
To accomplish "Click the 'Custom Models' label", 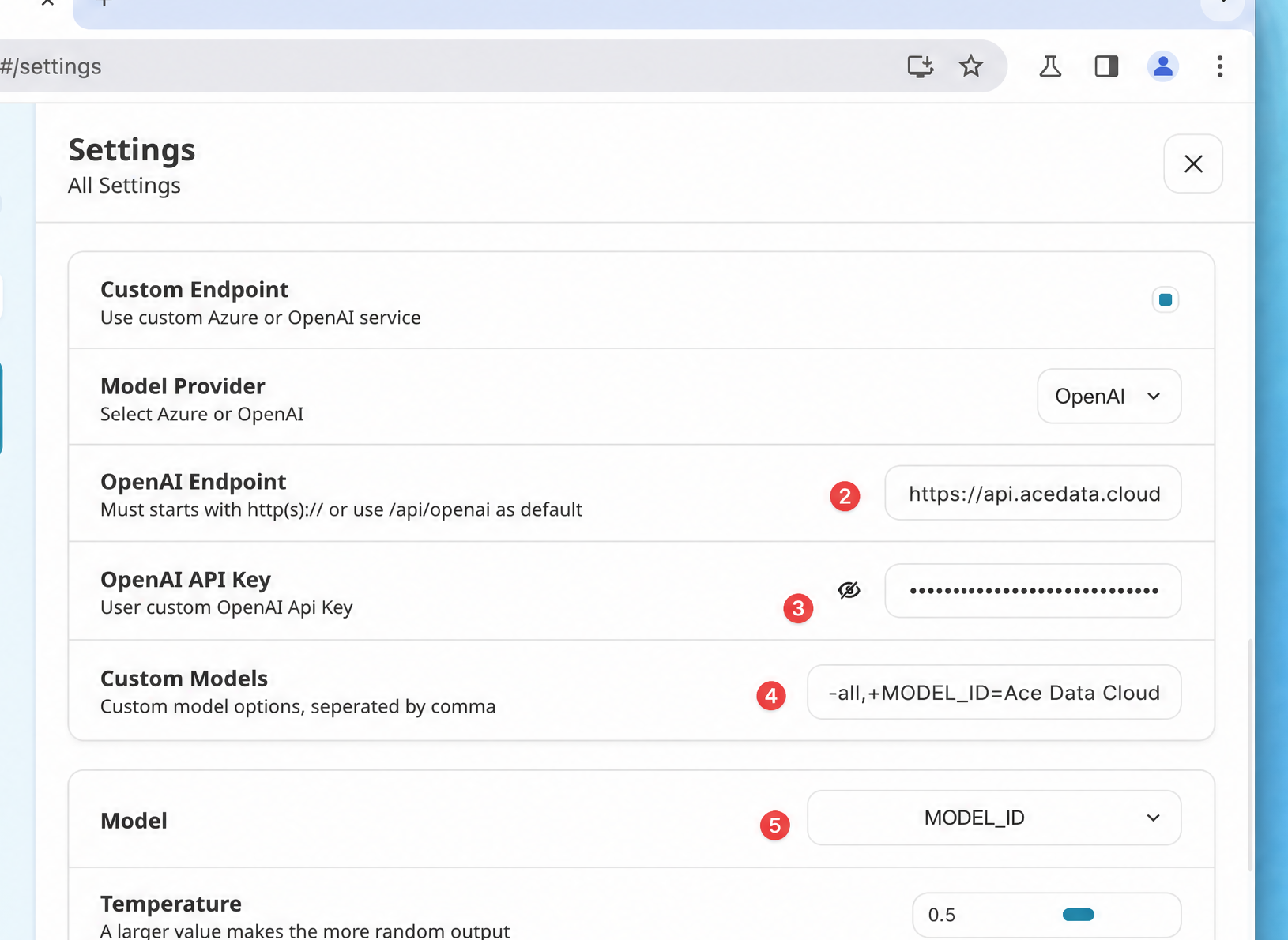I will (x=184, y=679).
